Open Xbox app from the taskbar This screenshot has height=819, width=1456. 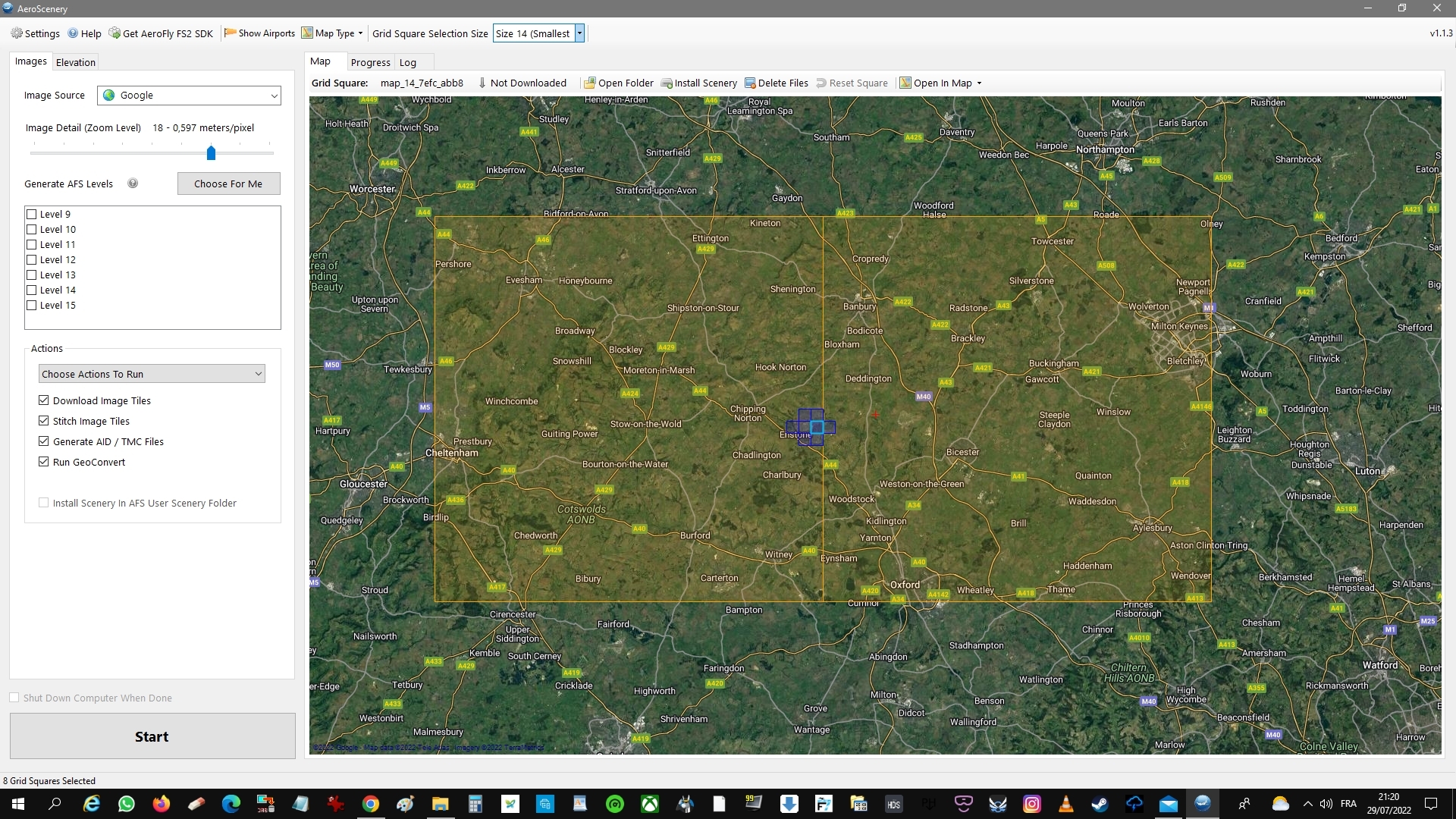[x=650, y=804]
